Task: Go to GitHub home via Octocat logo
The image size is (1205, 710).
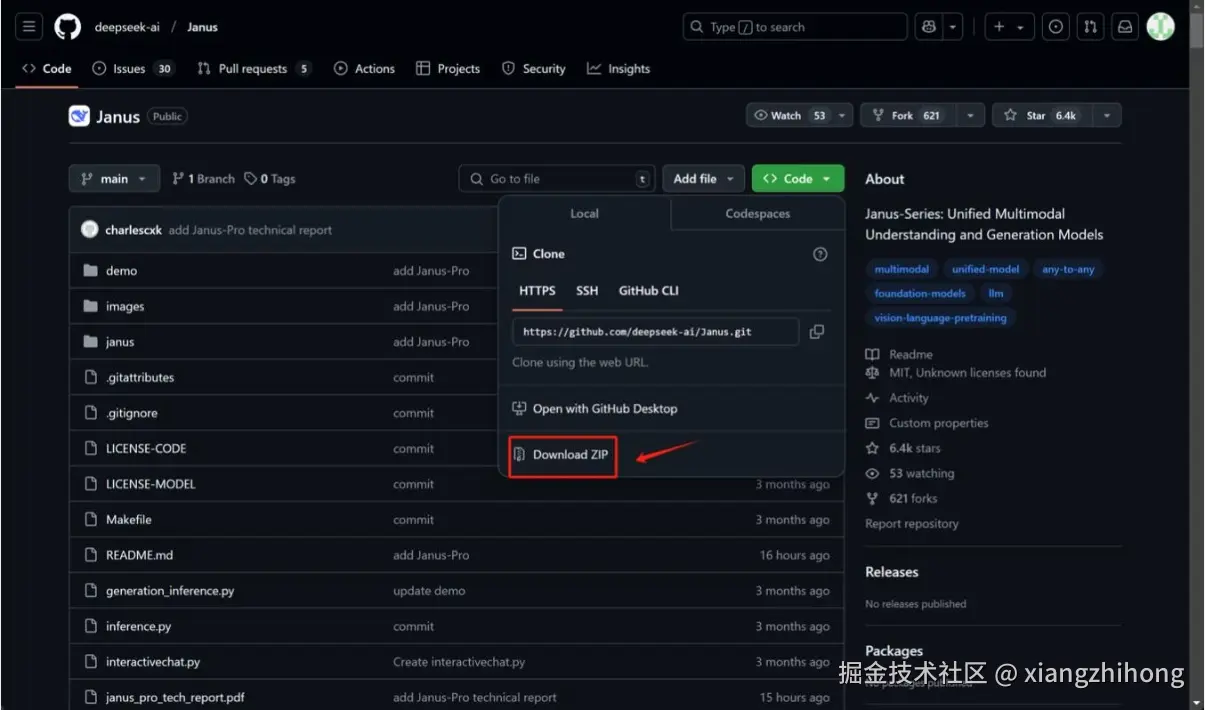Action: [x=67, y=27]
